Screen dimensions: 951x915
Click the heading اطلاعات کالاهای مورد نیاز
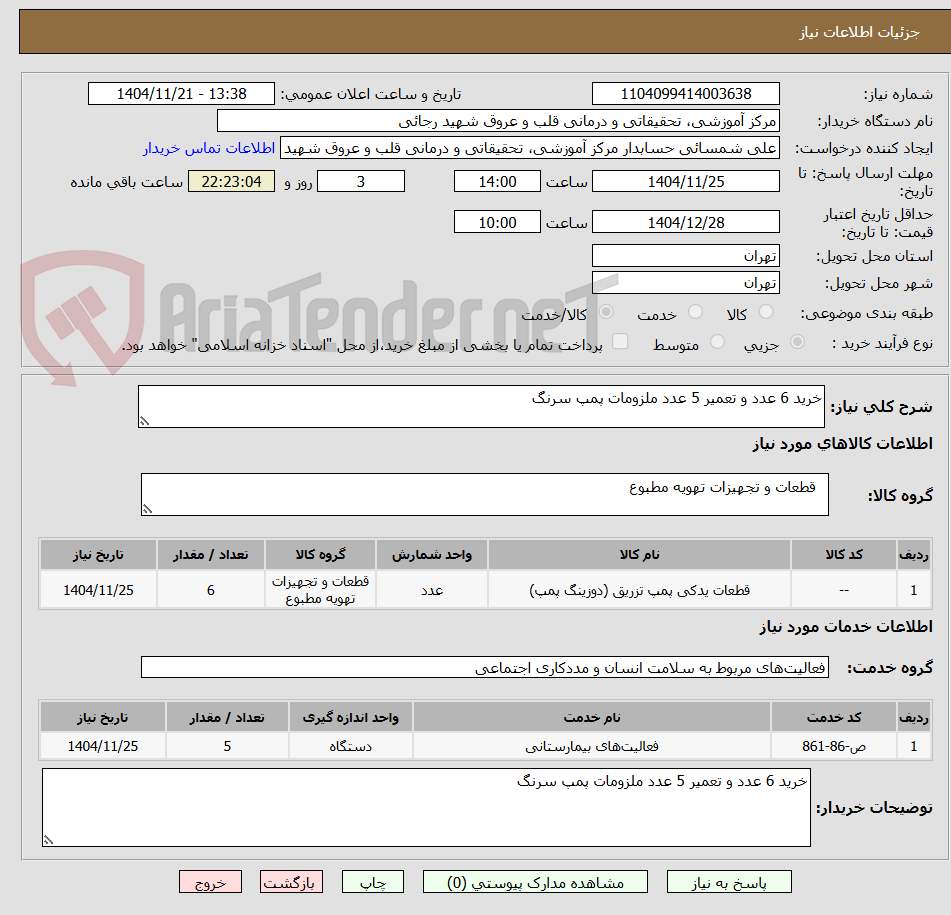click(x=842, y=444)
